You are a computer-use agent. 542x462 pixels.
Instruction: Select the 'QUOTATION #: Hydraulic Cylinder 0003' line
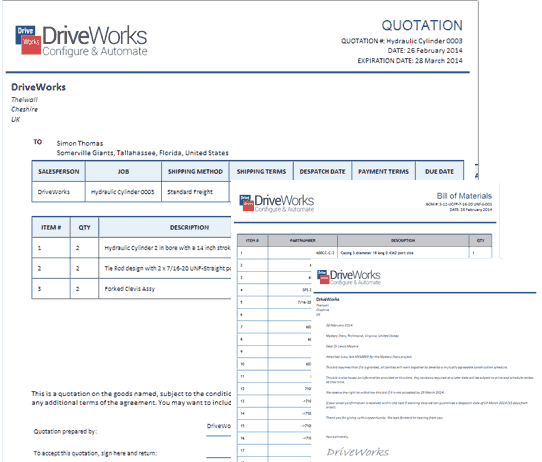coord(402,41)
